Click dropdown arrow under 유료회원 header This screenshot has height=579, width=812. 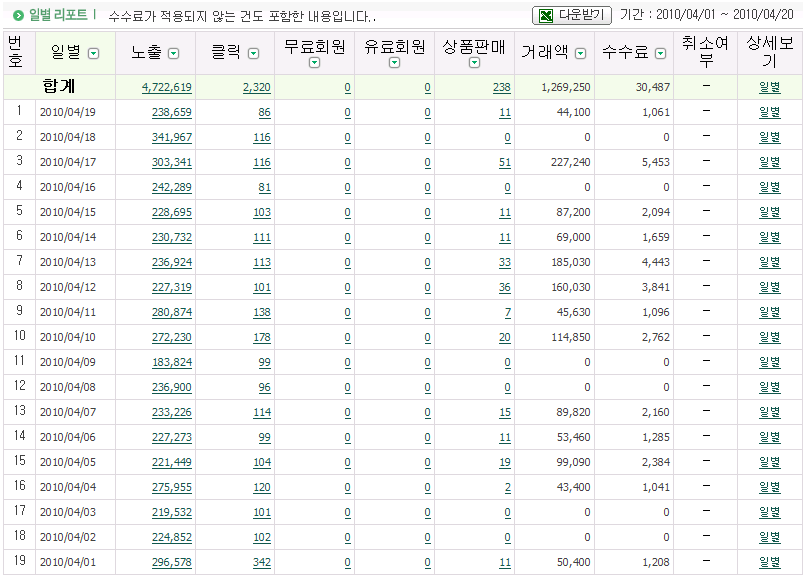[394, 63]
